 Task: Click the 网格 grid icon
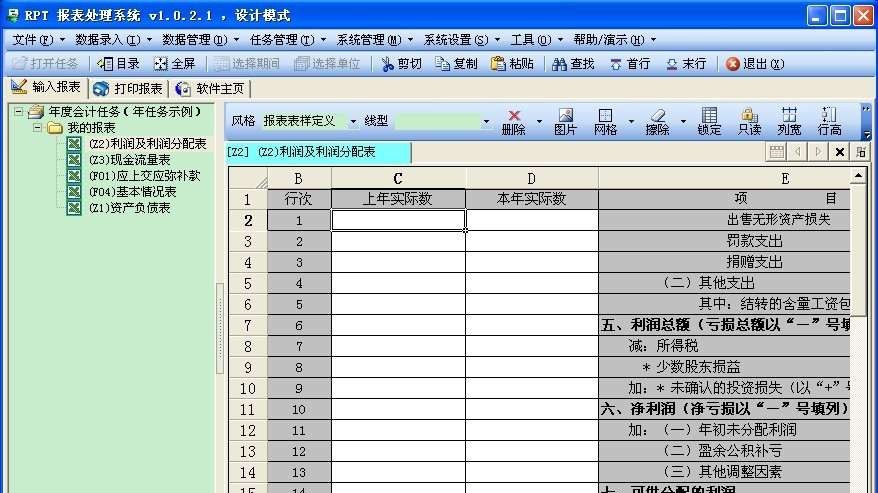605,122
